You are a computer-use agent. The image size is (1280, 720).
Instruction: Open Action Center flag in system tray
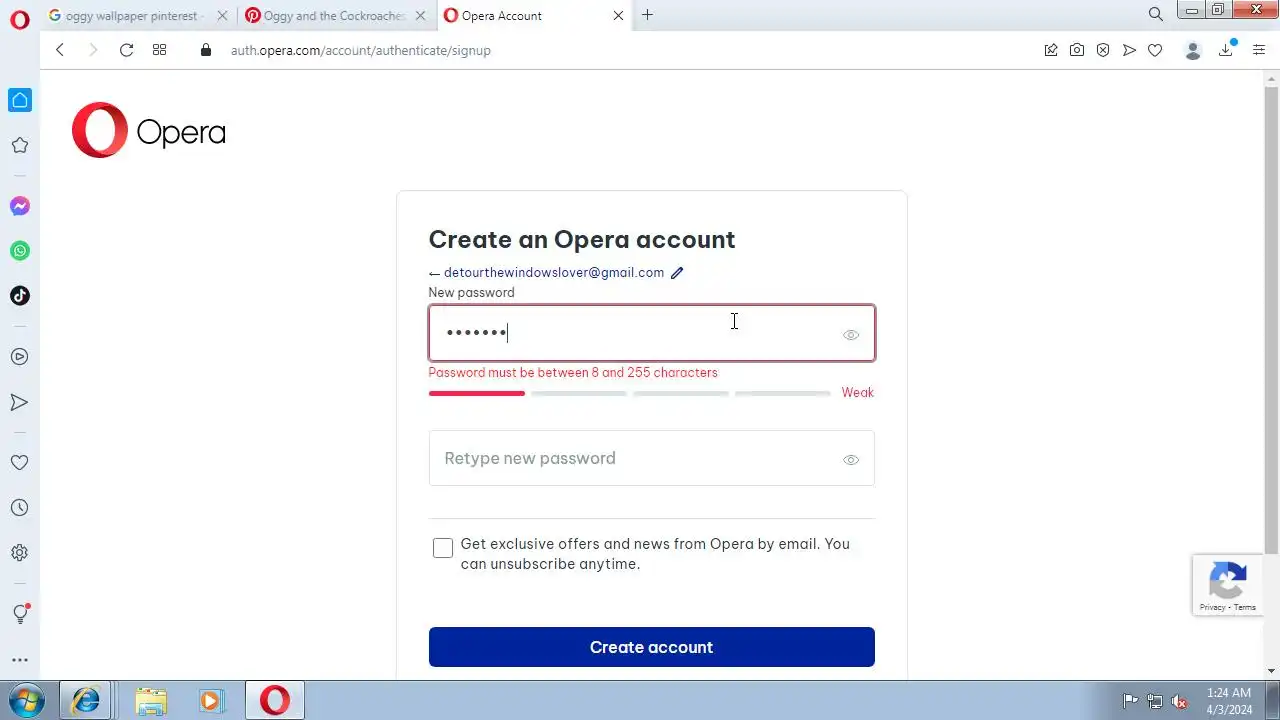pyautogui.click(x=1131, y=701)
